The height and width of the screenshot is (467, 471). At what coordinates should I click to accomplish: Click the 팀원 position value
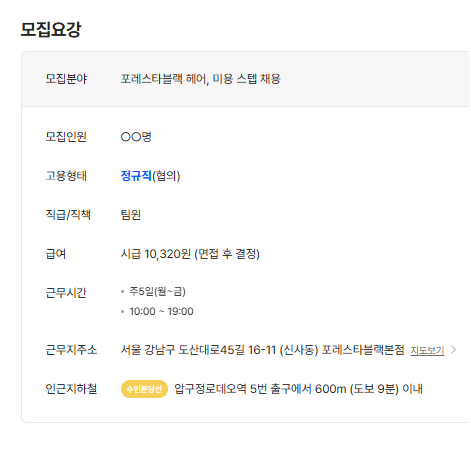click(x=131, y=215)
